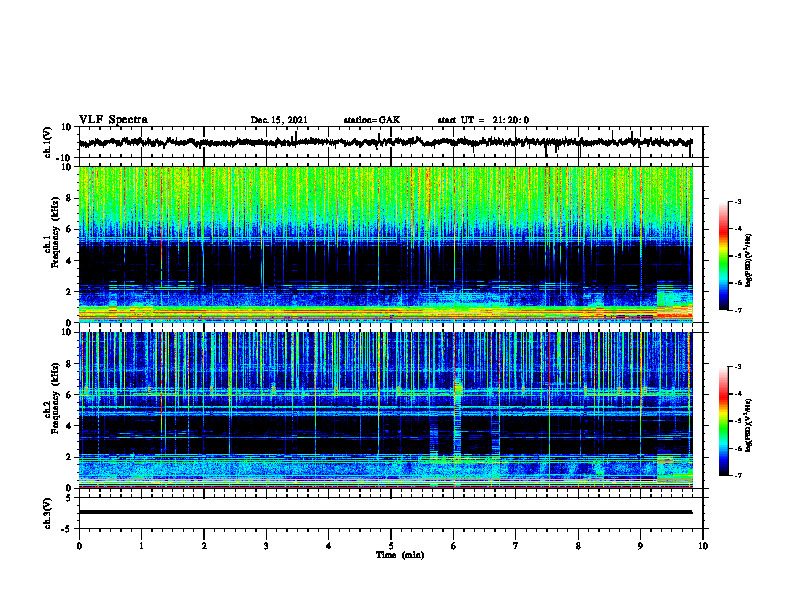792x612 pixels.
Task: Click the ch.3(V) axis label
Action: click(47, 513)
